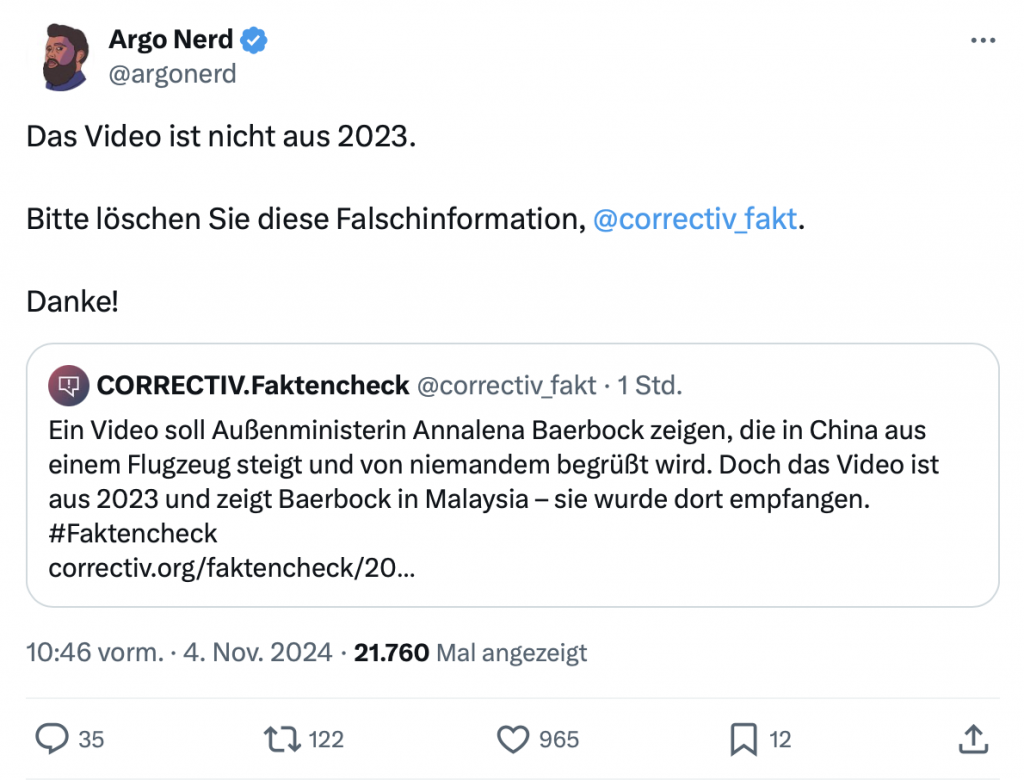The image size is (1024, 780).
Task: Click the quoted tweet's @correctiv_fakt handle
Action: (506, 385)
